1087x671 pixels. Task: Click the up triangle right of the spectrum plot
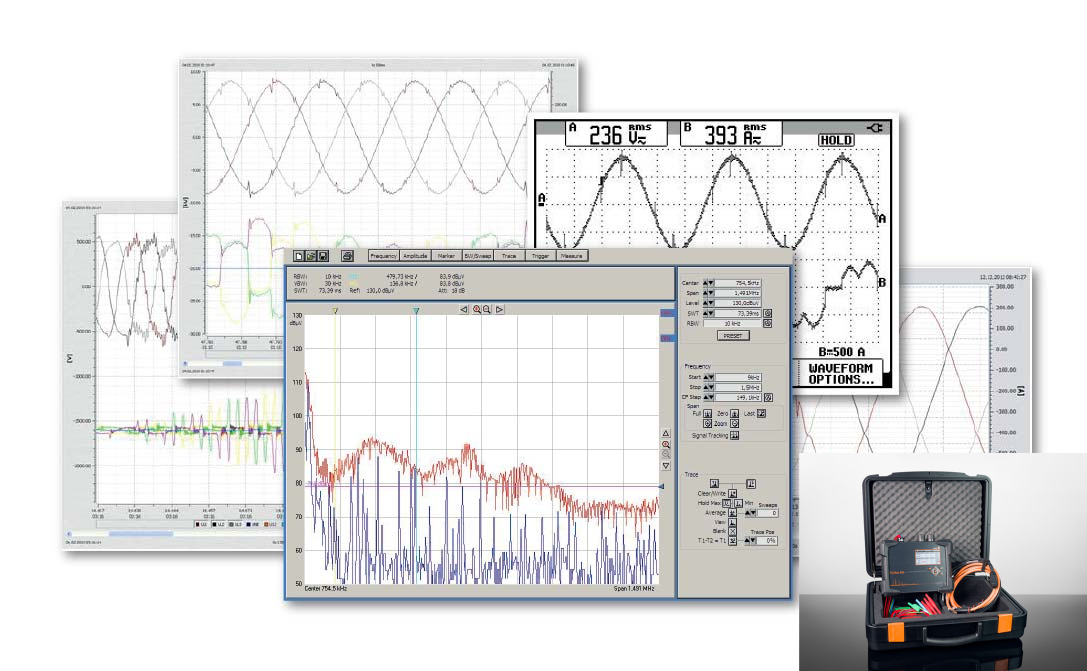tap(666, 433)
